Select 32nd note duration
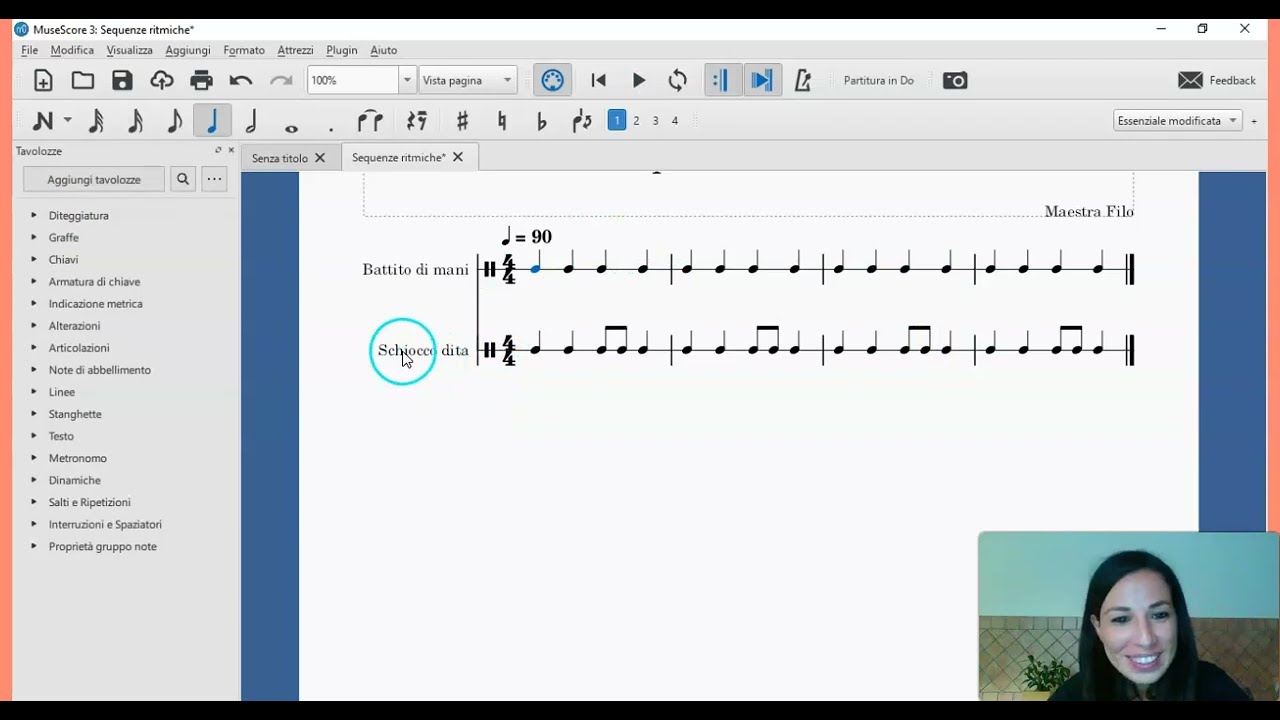1280x720 pixels. coord(96,121)
